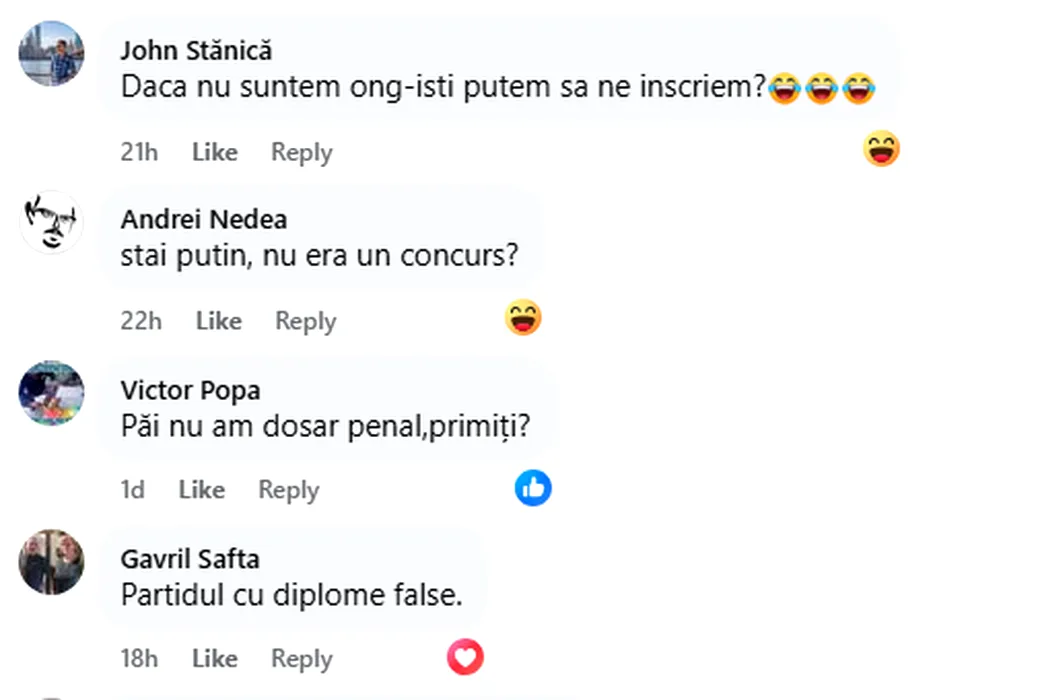Reply to Andrei Nedea's comment
Image resolution: width=1038 pixels, height=700 pixels.
(x=306, y=322)
